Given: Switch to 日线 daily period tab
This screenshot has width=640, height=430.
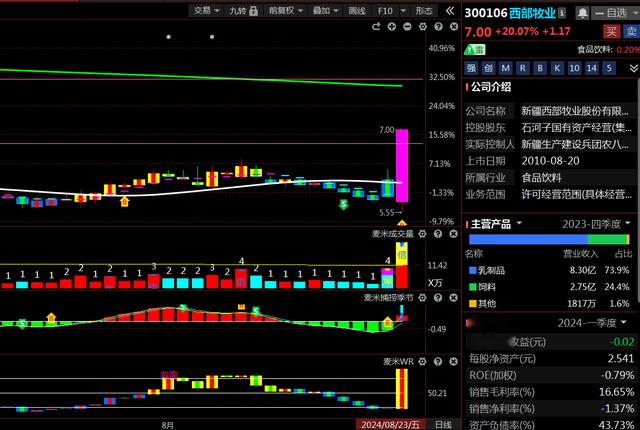Looking at the screenshot, I should pos(443,425).
